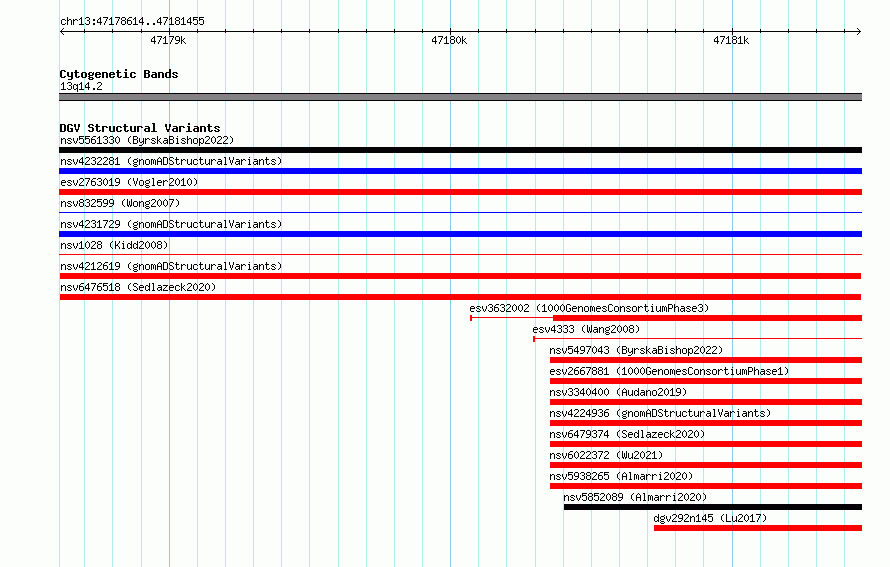Open nsv4224936 (gnomADStructuralVariants) label

click(x=660, y=413)
